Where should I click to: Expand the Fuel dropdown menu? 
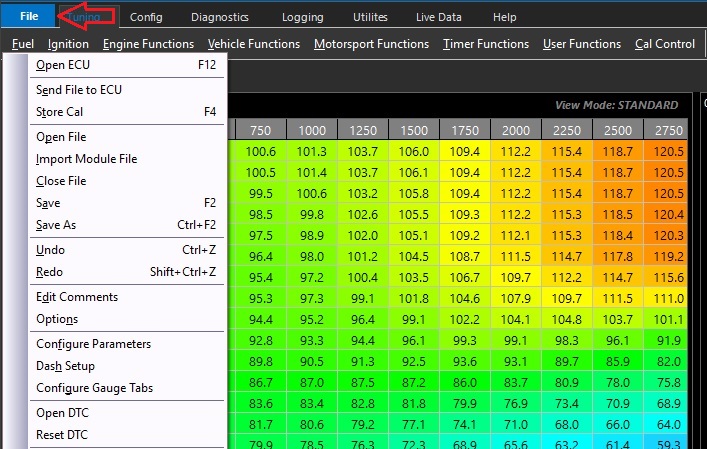click(x=23, y=44)
